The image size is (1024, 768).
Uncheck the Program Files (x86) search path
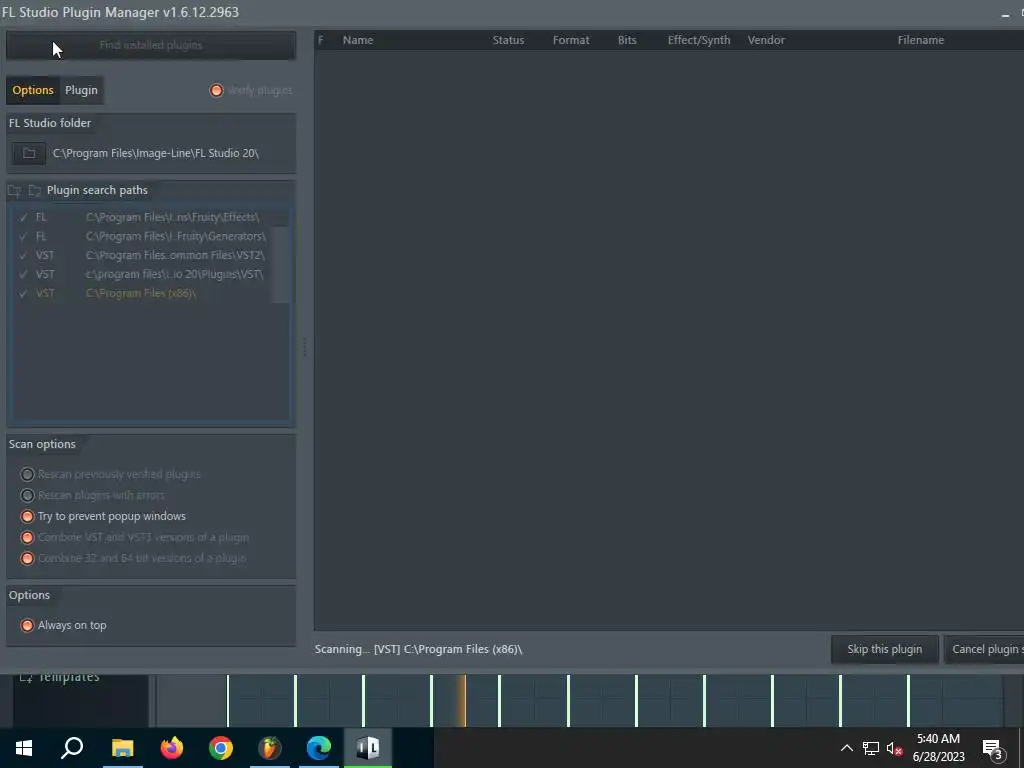tap(24, 293)
